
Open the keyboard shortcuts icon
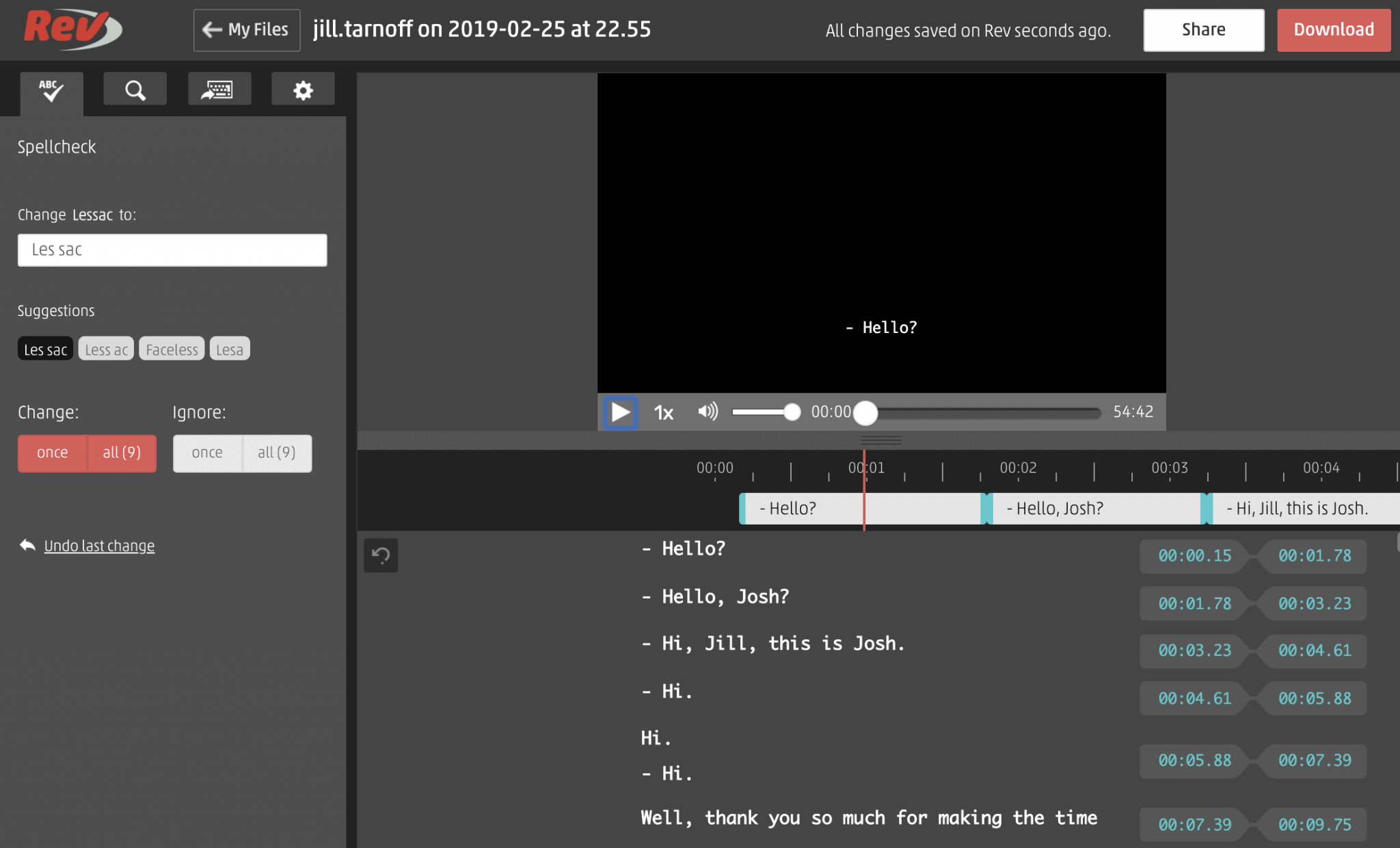coord(219,88)
